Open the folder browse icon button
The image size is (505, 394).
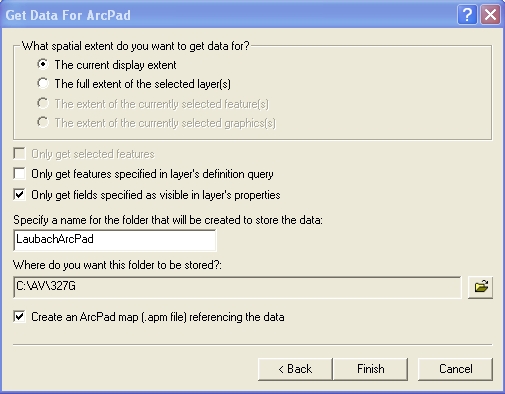click(x=480, y=287)
